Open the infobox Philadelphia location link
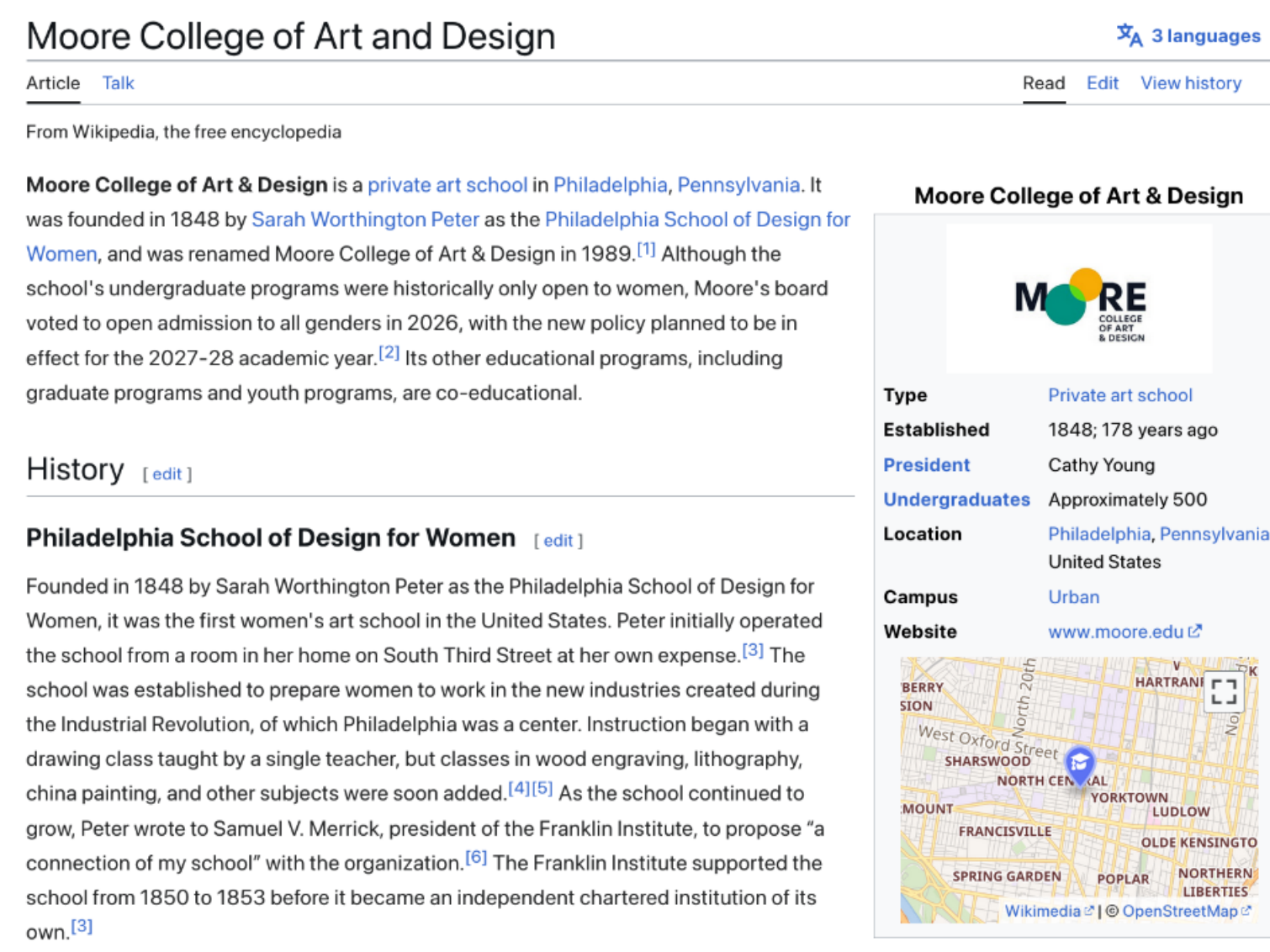 point(1098,534)
